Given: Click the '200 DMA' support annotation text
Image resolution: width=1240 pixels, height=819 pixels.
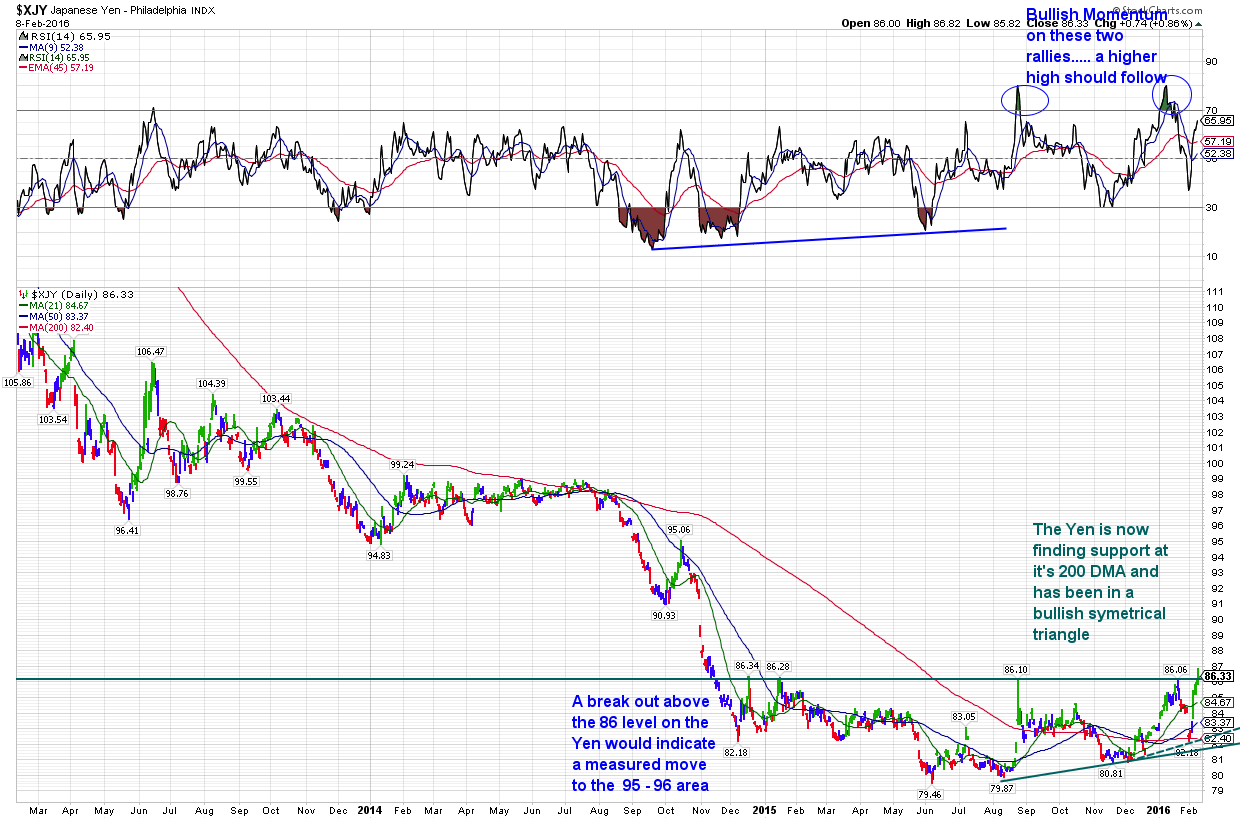Looking at the screenshot, I should point(1099,580).
